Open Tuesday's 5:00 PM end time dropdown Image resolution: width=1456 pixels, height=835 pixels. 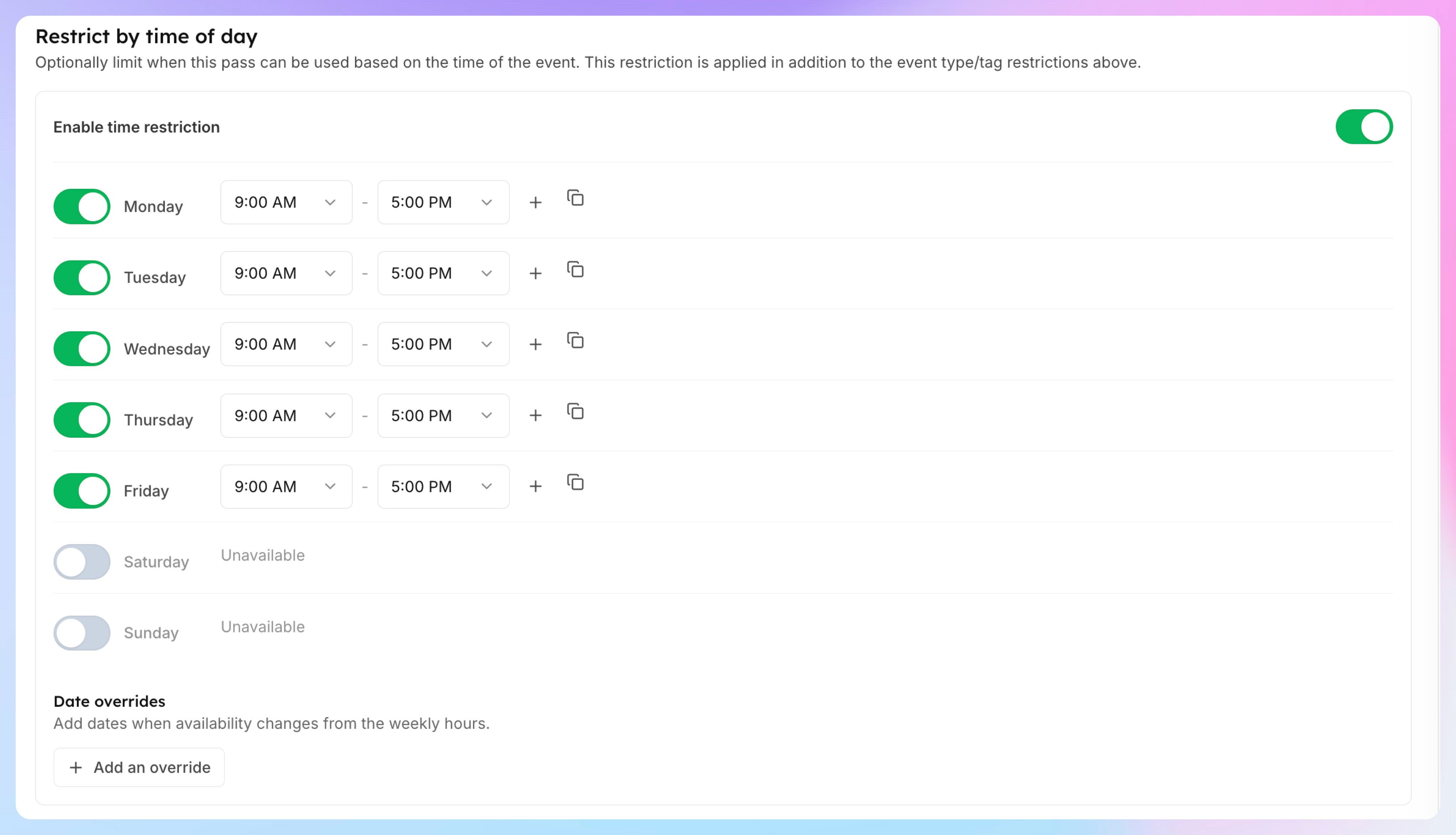[442, 274]
